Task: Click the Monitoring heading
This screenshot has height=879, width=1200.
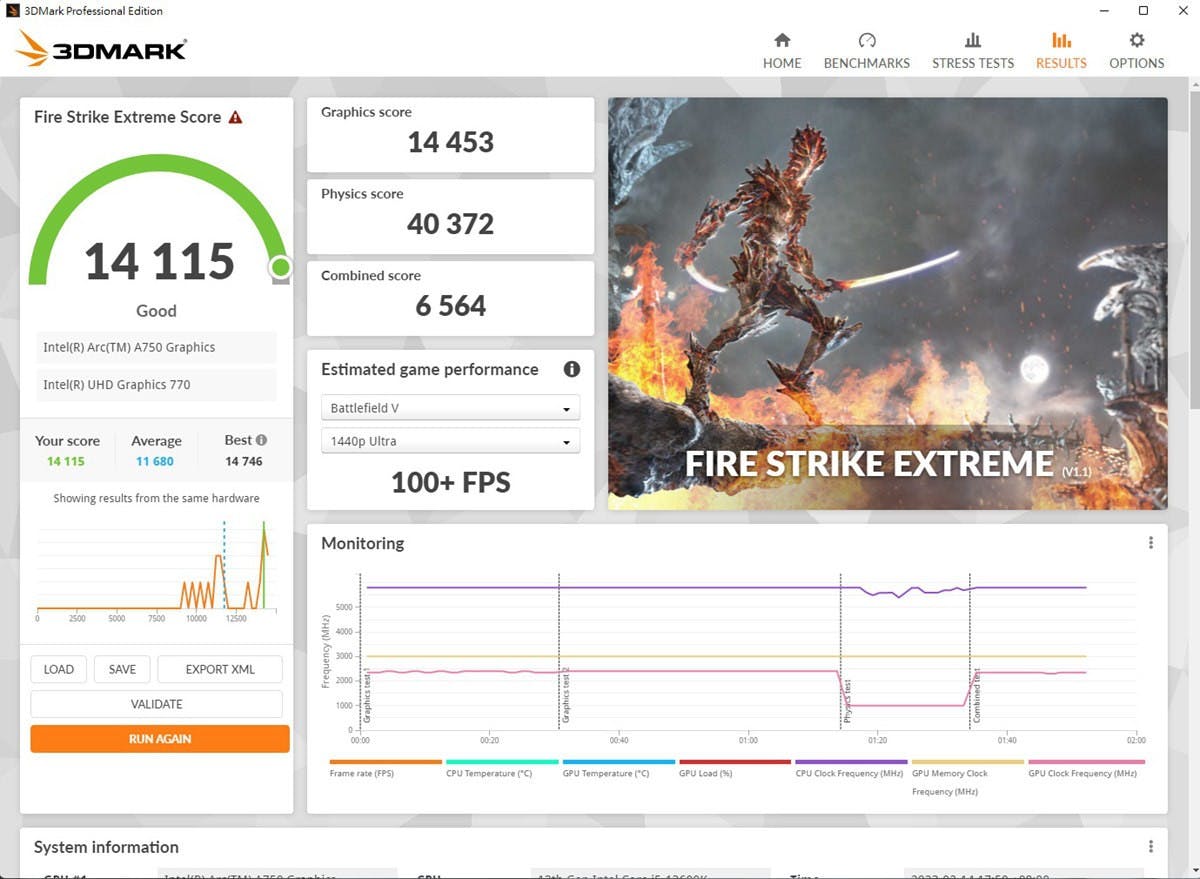Action: [362, 543]
